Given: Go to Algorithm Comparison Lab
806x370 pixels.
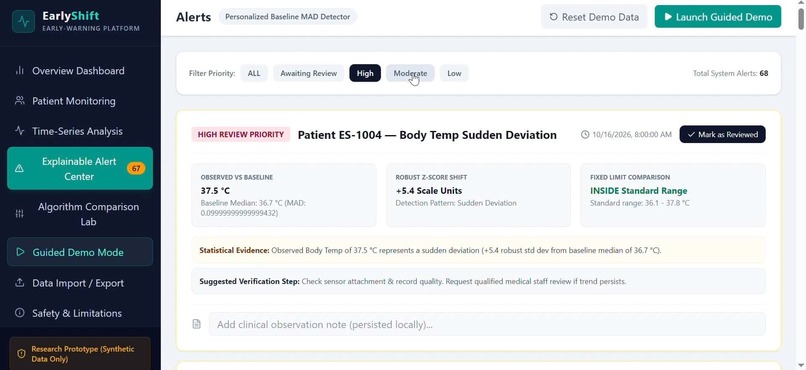Looking at the screenshot, I should tap(80, 214).
